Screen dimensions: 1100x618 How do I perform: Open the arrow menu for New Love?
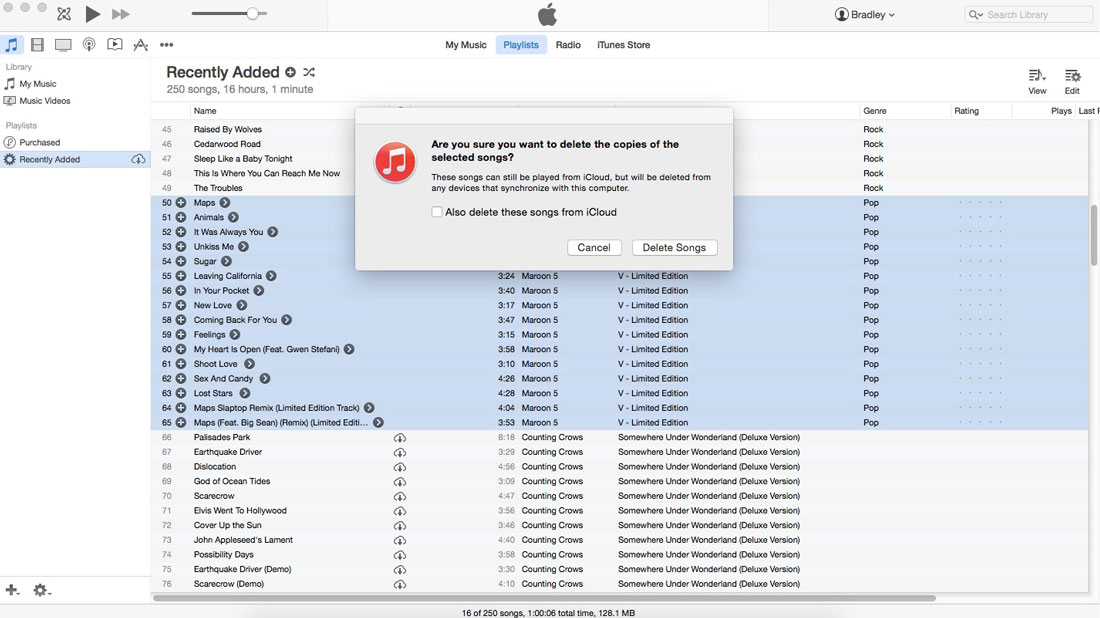[242, 306]
